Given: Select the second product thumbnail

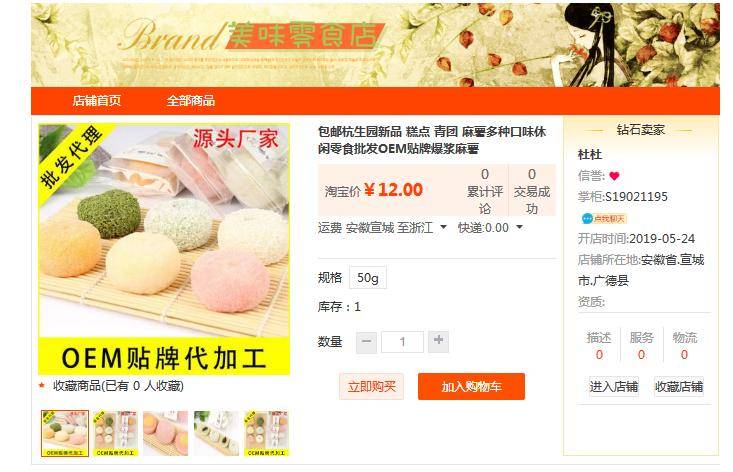Looking at the screenshot, I should tap(115, 433).
